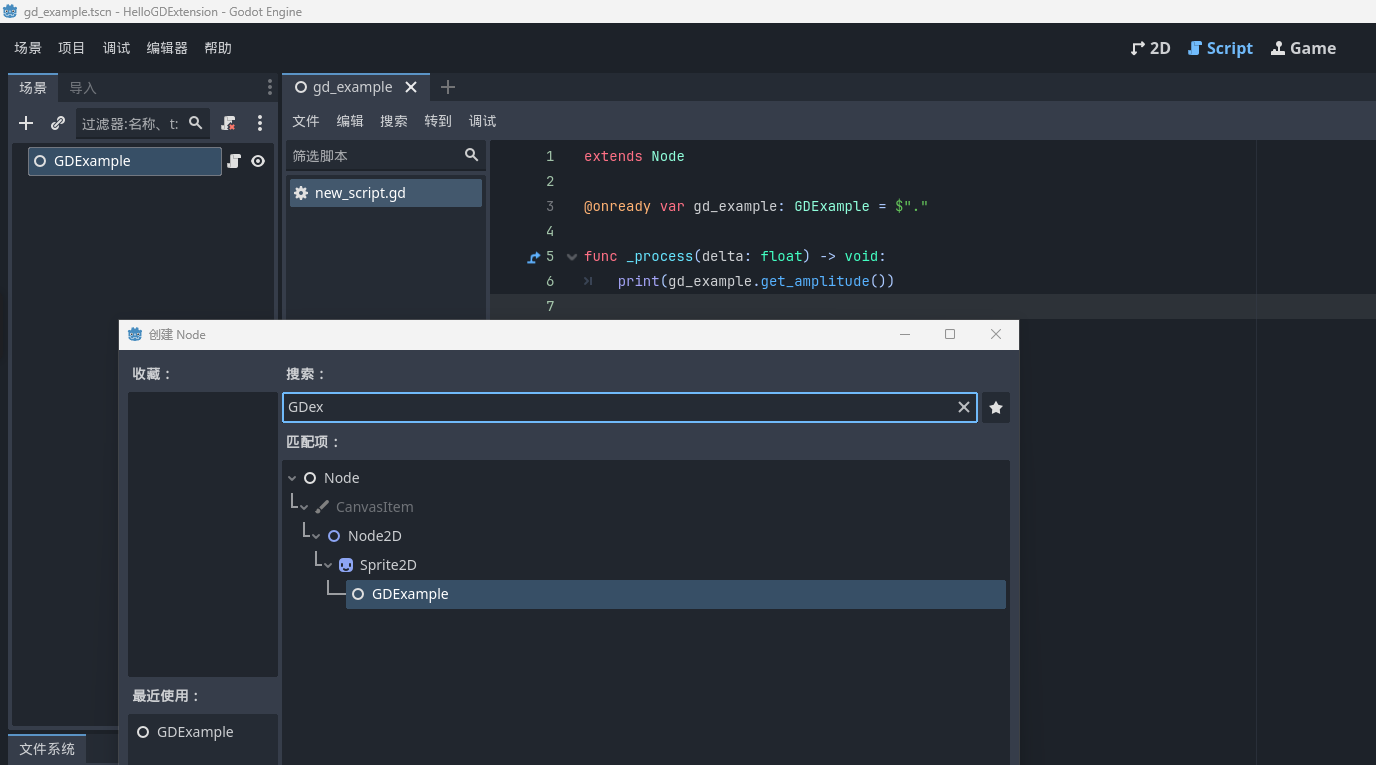Image resolution: width=1376 pixels, height=765 pixels.
Task: Open scene dock options three-dot menu
Action: 269,88
